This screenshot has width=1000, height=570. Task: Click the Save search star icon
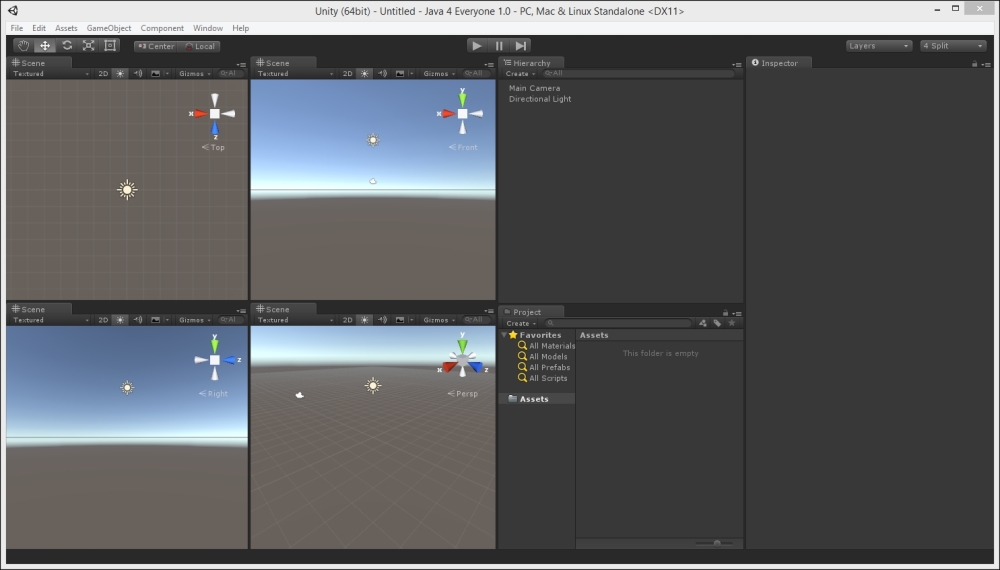[732, 323]
